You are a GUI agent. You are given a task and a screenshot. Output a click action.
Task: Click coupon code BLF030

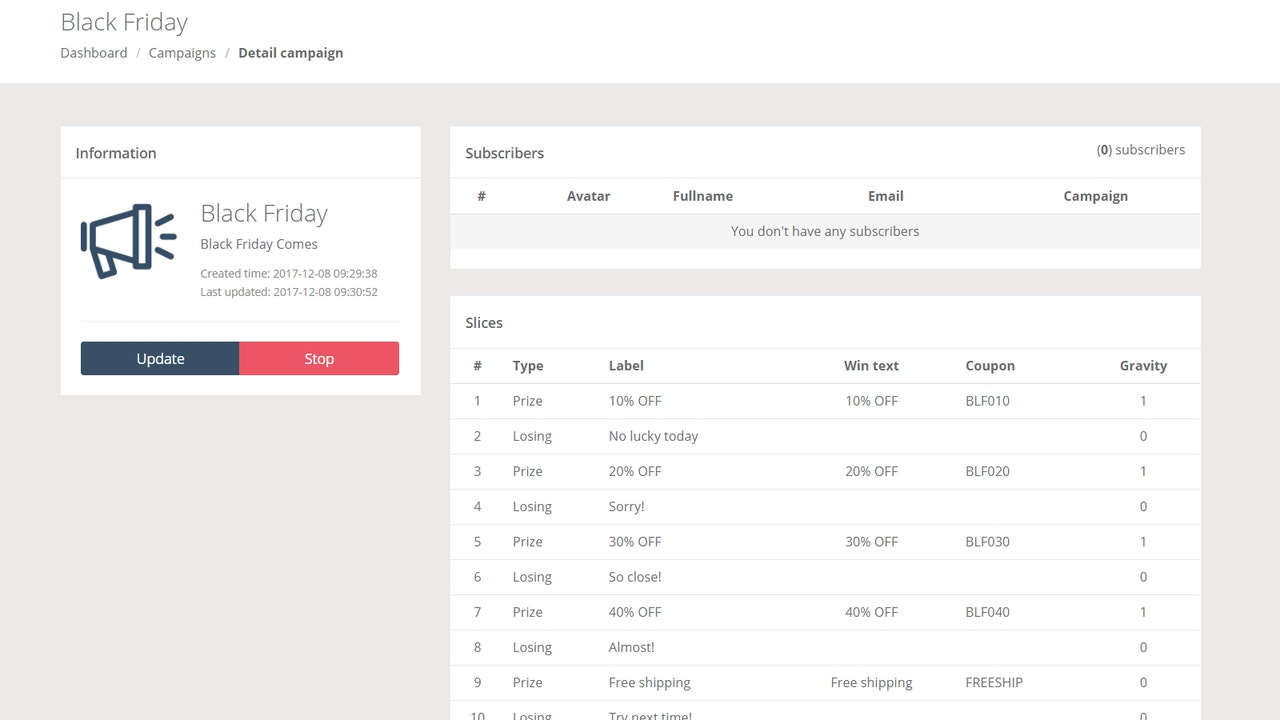click(988, 542)
